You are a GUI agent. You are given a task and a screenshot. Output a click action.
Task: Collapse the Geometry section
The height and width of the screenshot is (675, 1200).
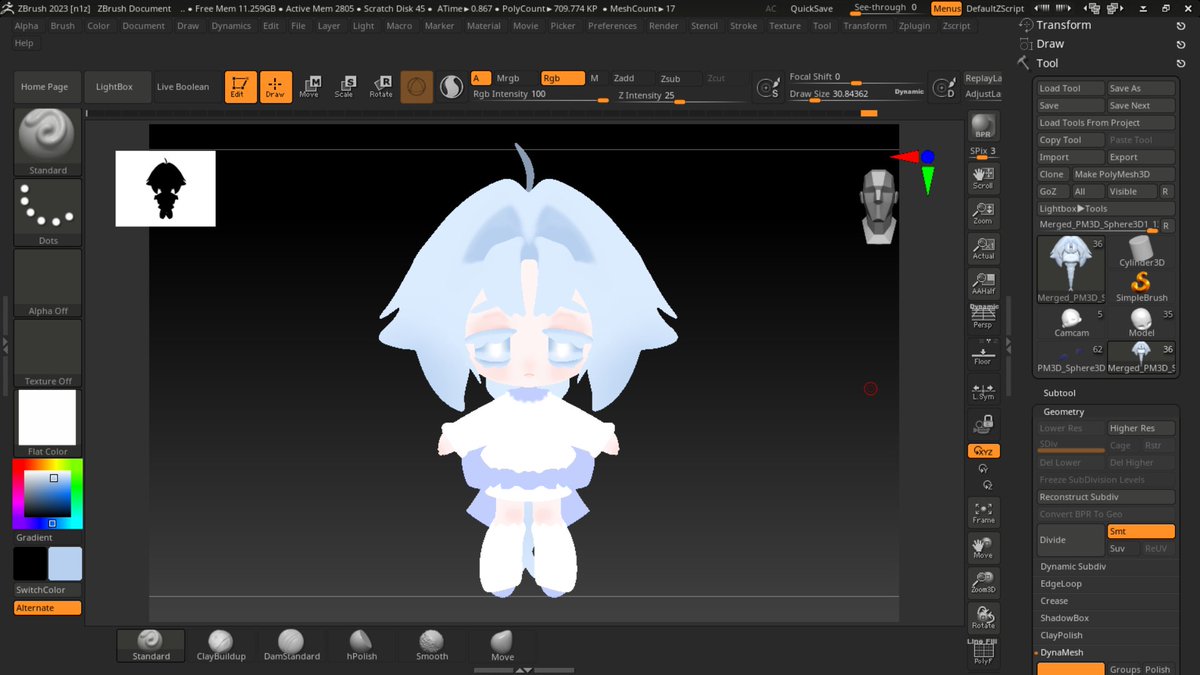[1064, 411]
